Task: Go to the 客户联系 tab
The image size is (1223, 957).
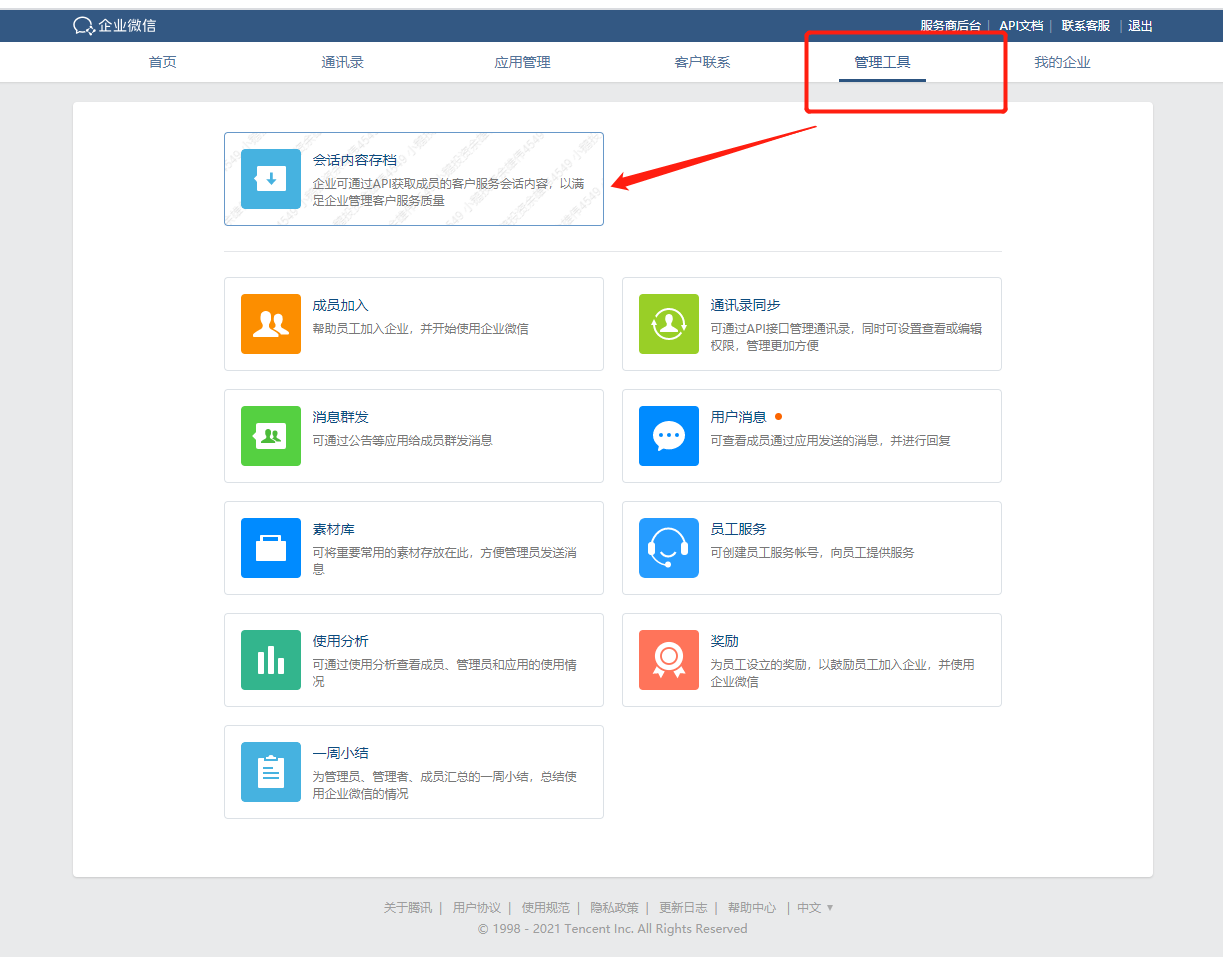Action: point(702,62)
